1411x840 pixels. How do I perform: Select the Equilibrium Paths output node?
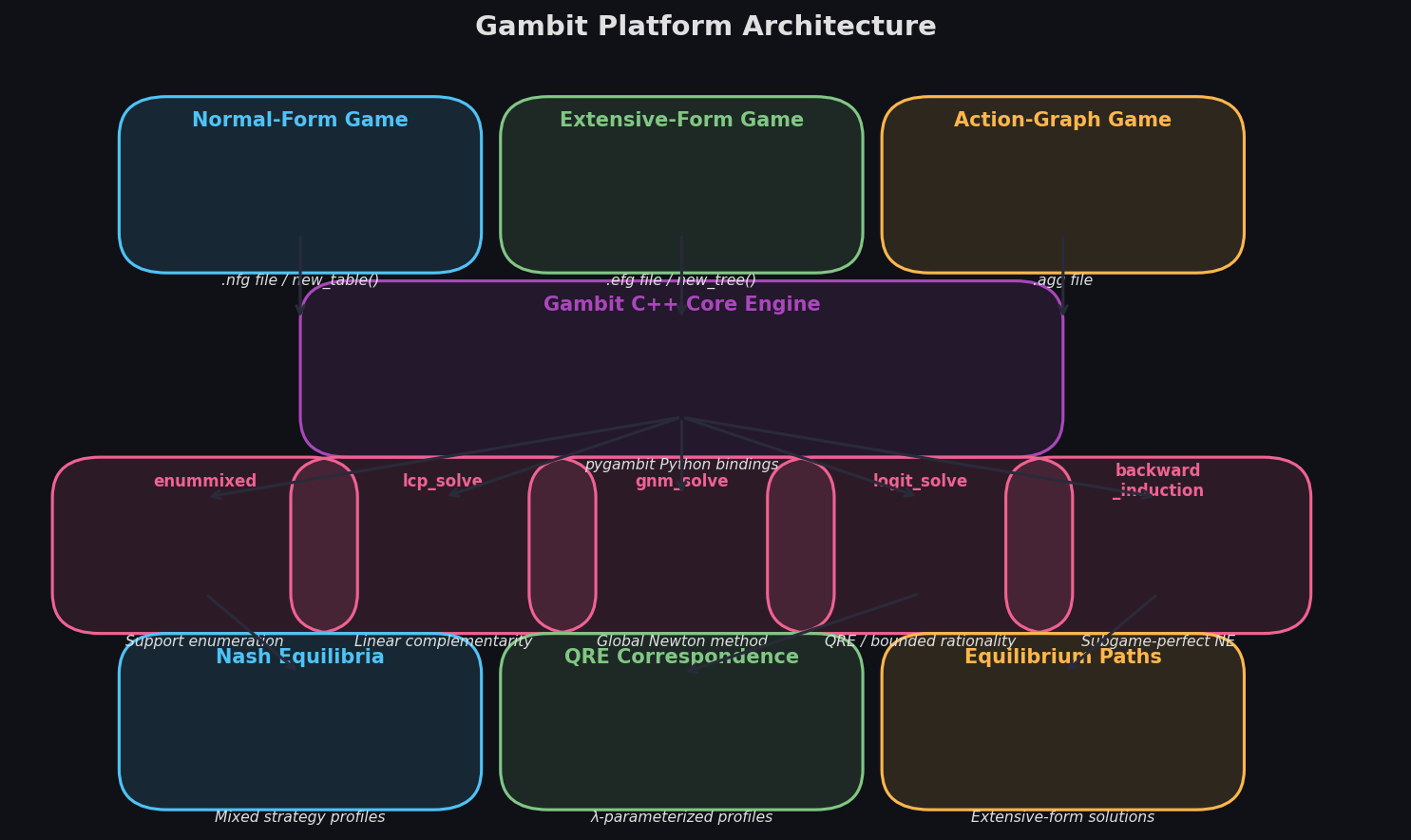pos(1062,721)
